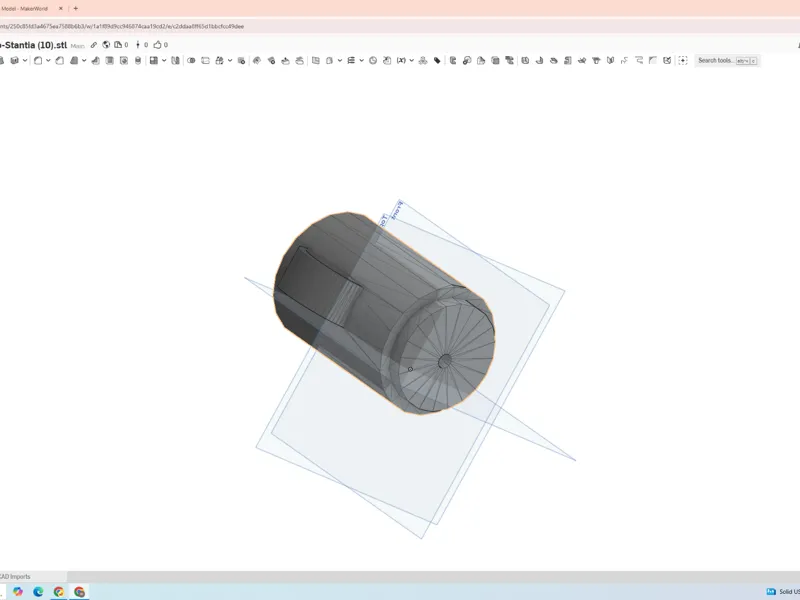The width and height of the screenshot is (800, 600).
Task: Select the Mirror tool icon
Action: tap(175, 60)
